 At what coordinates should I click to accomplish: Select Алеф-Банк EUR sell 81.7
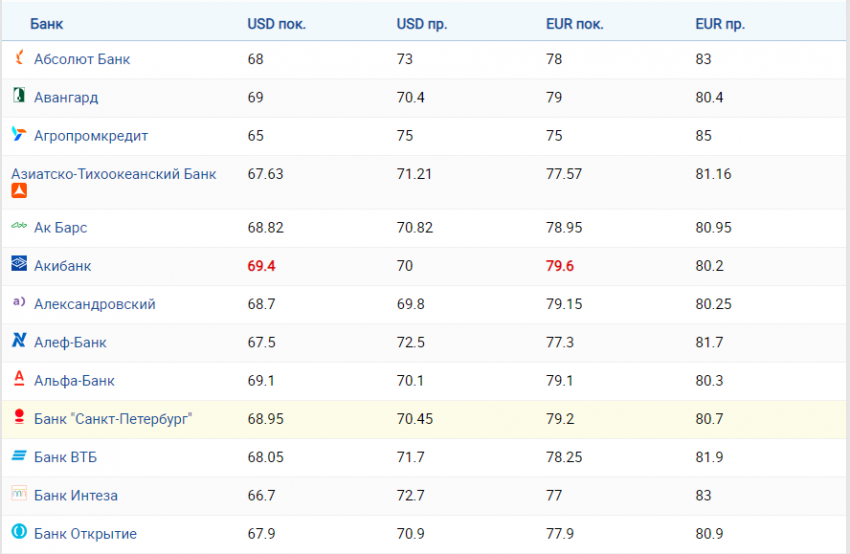click(710, 343)
